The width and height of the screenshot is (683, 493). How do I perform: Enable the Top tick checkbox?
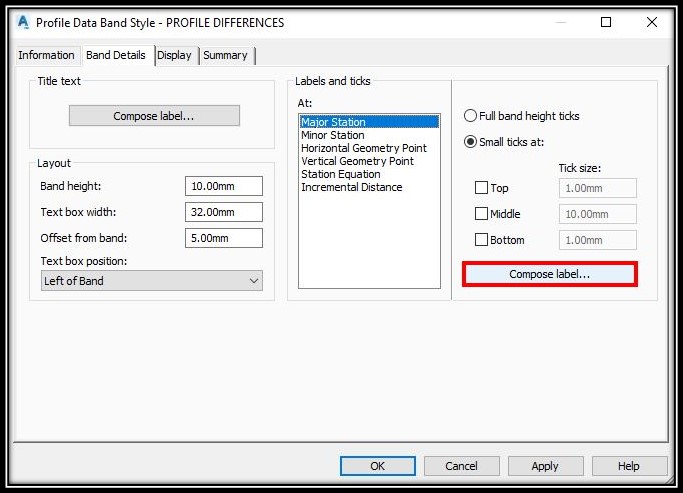[x=481, y=188]
